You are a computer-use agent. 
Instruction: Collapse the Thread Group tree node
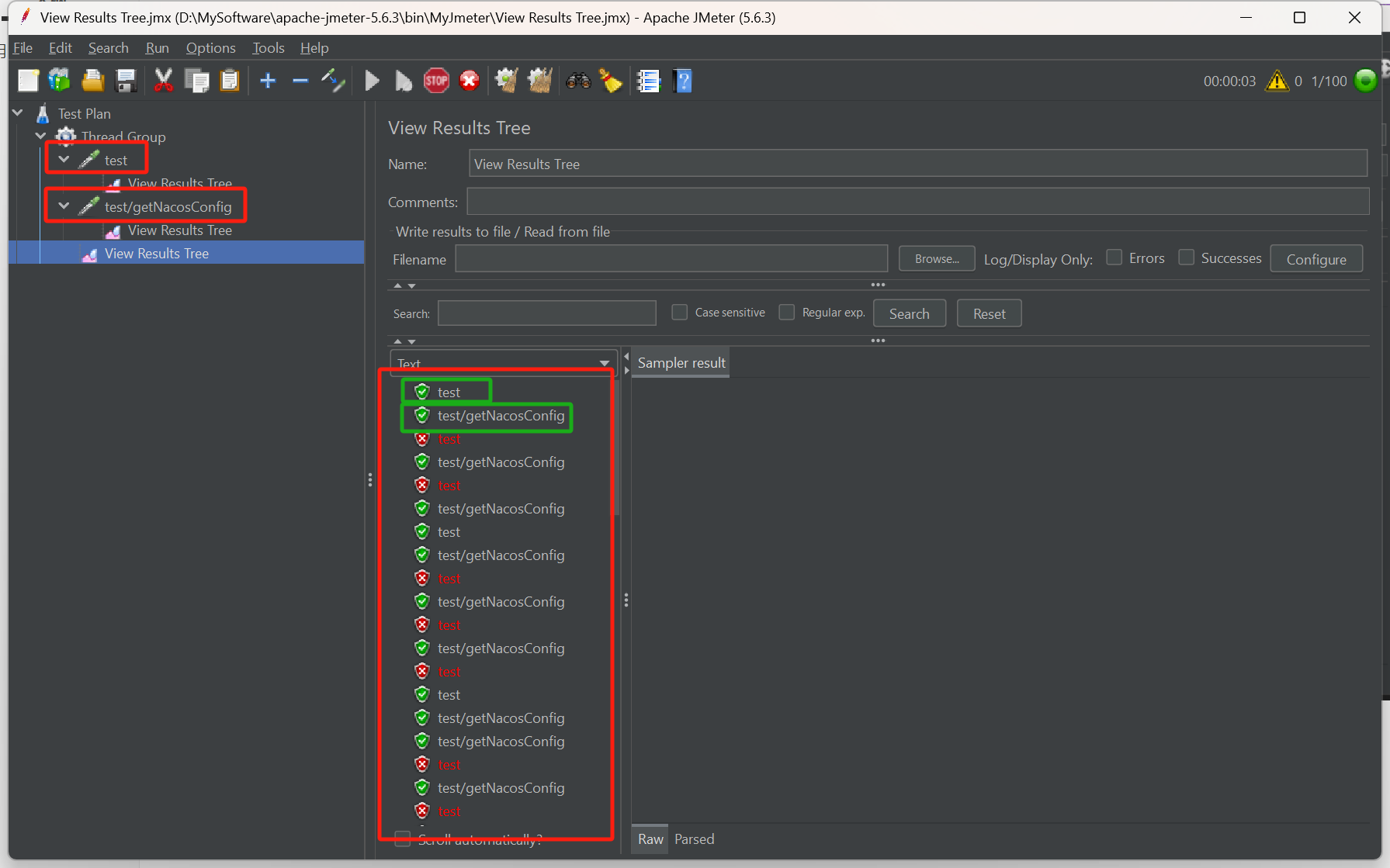(41, 137)
